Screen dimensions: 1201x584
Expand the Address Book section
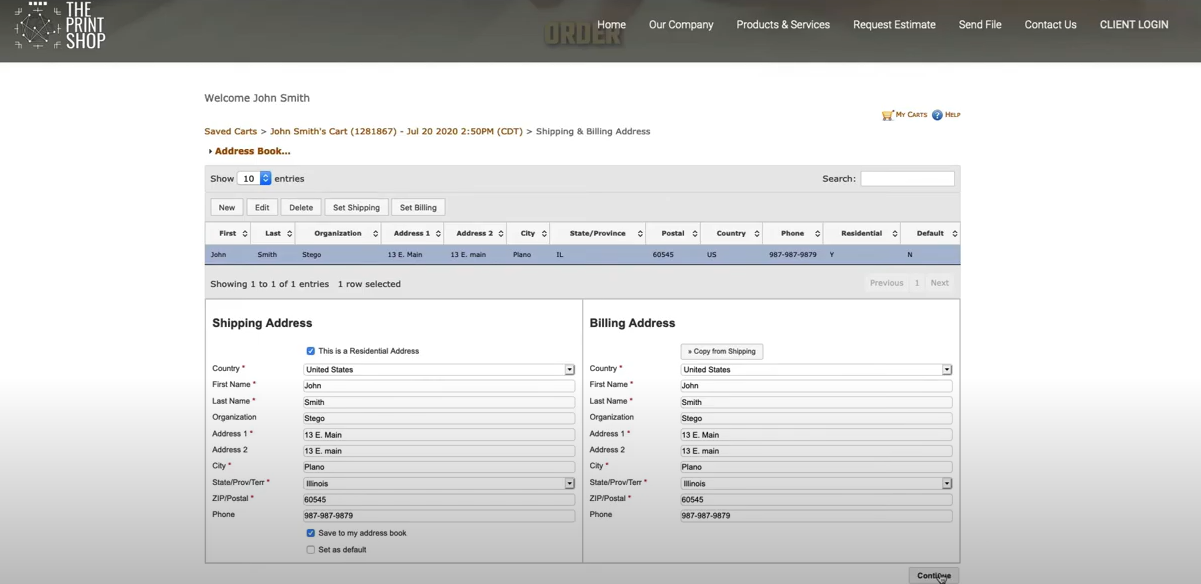251,150
